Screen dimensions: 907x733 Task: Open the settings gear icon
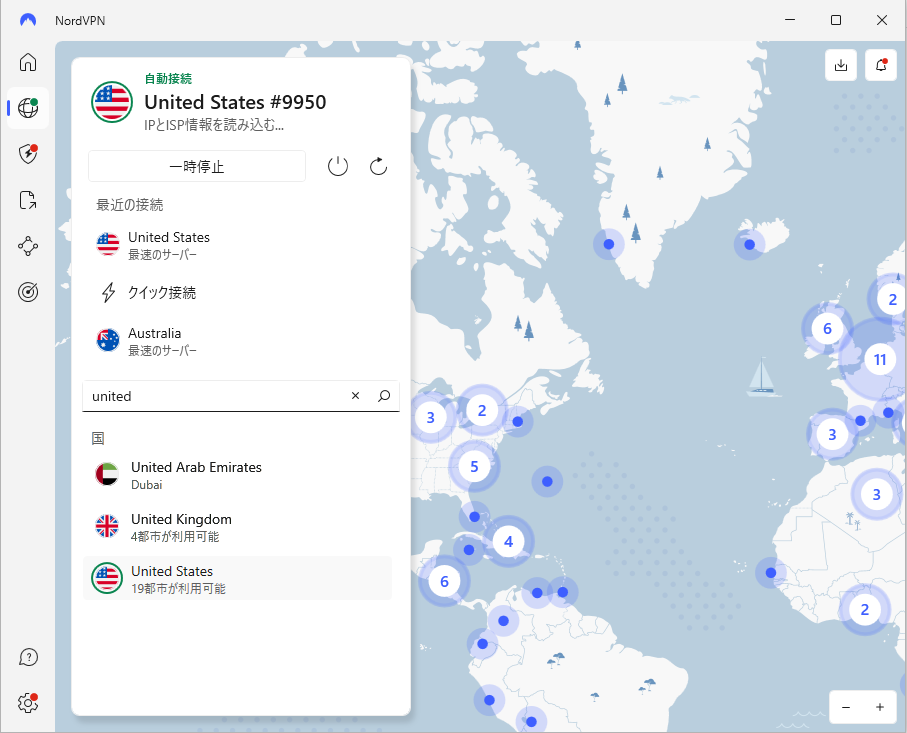28,703
